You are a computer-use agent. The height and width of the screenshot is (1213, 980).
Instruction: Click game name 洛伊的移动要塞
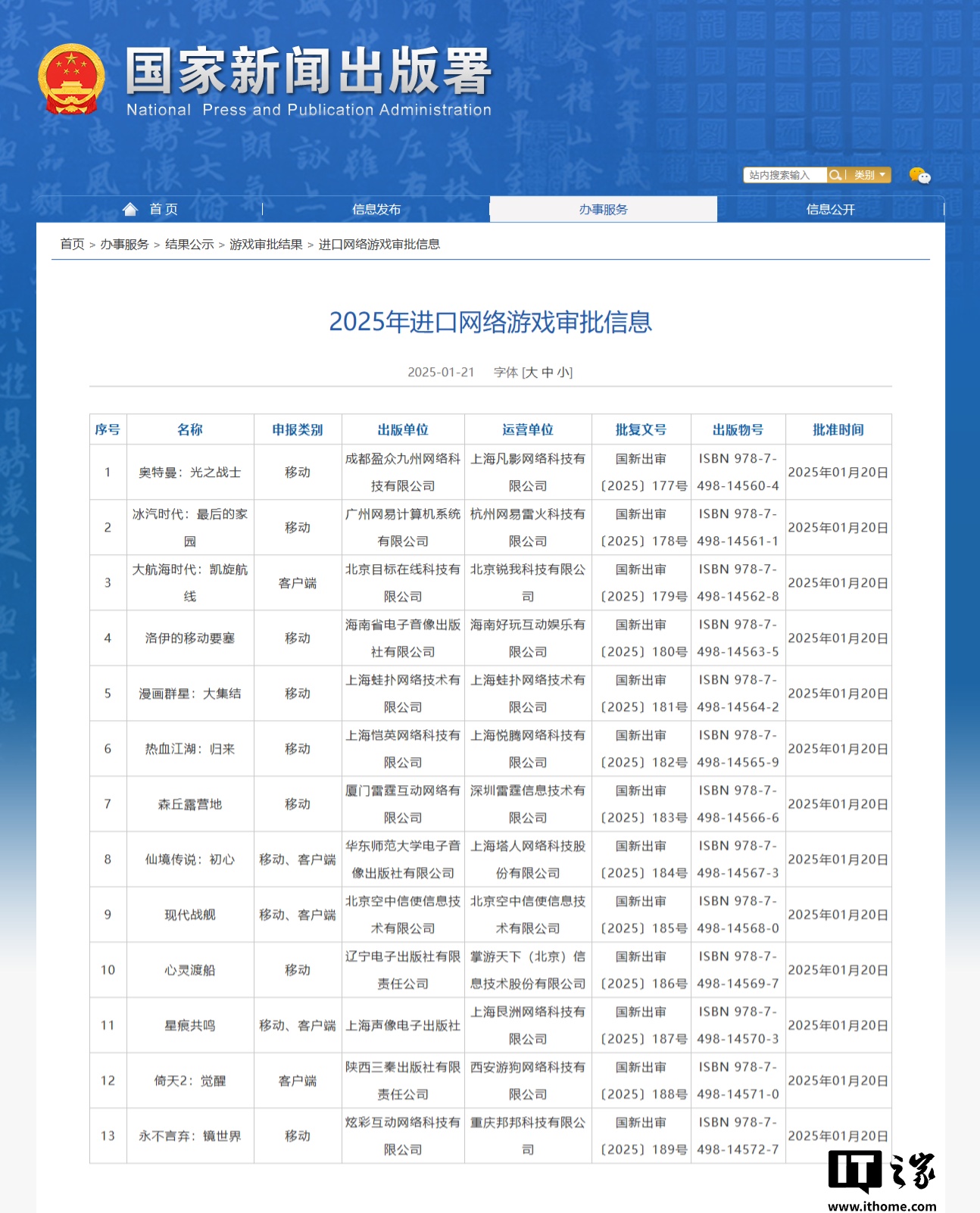click(x=190, y=638)
